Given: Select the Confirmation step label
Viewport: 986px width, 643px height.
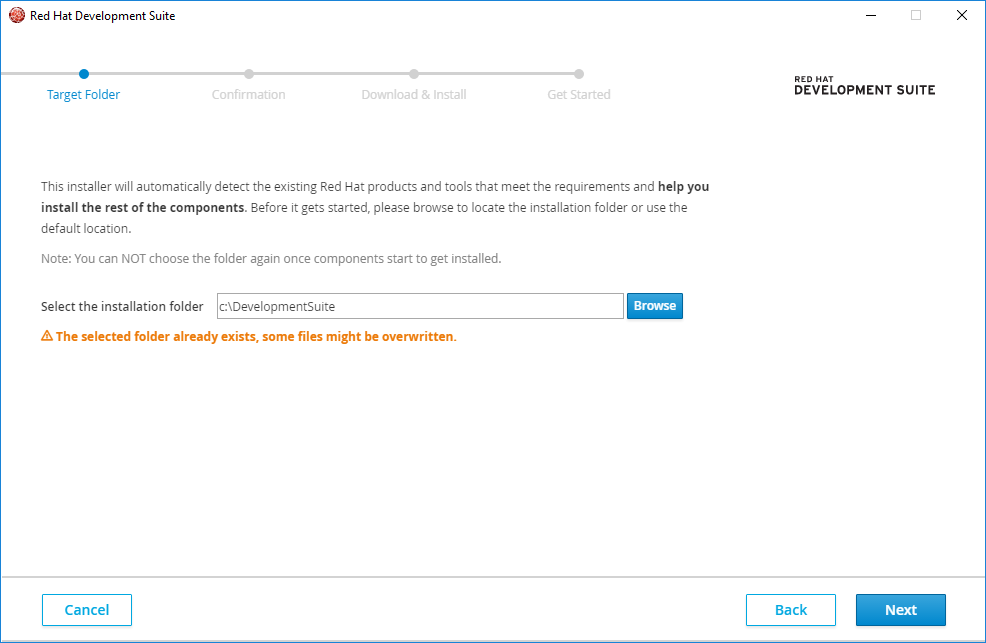Looking at the screenshot, I should pos(249,95).
